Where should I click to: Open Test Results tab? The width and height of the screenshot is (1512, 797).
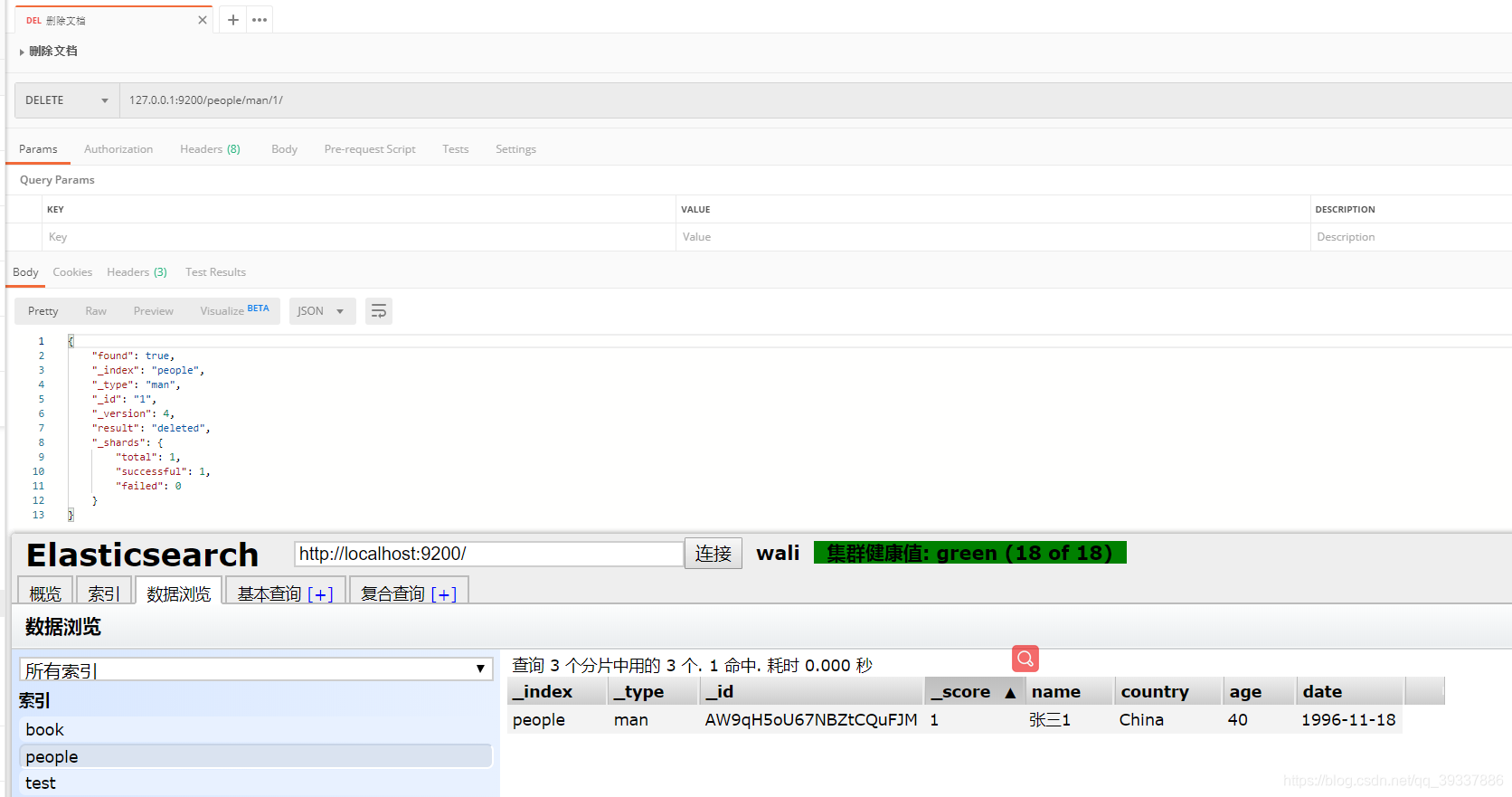pos(215,272)
